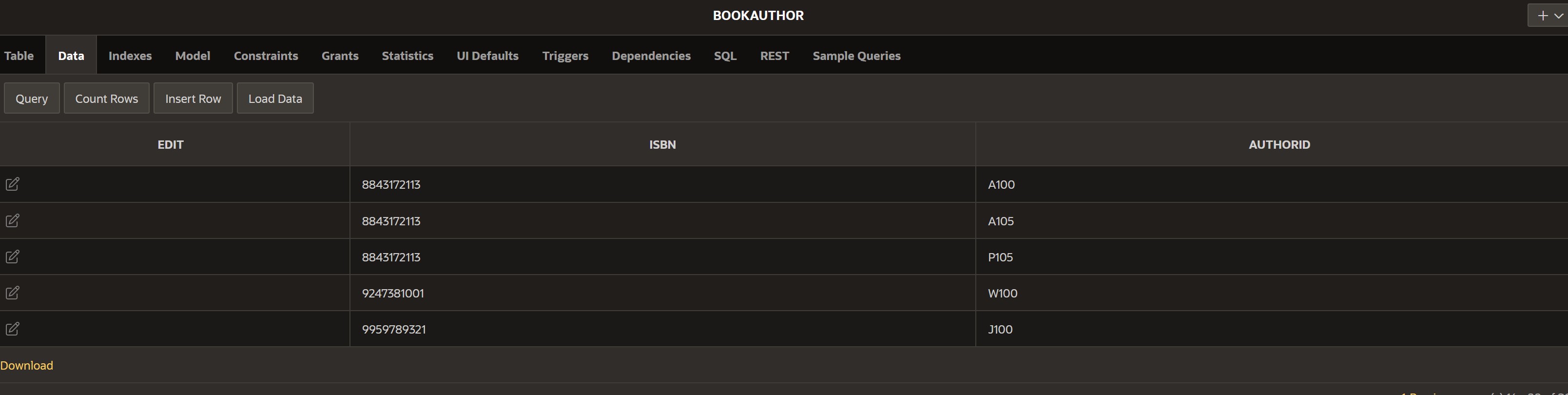Open the Sample Queries tab
This screenshot has width=1568, height=395.
pyautogui.click(x=857, y=56)
